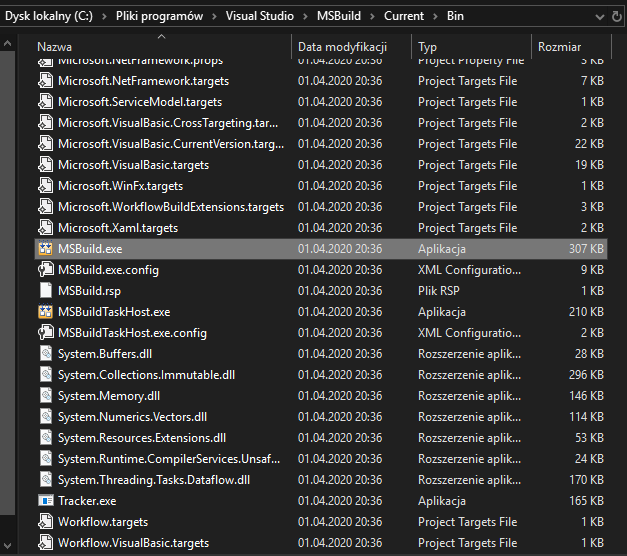Viewport: 627px width, 556px height.
Task: Click the Microsoft.WinFx.targets file icon
Action: (x=46, y=186)
